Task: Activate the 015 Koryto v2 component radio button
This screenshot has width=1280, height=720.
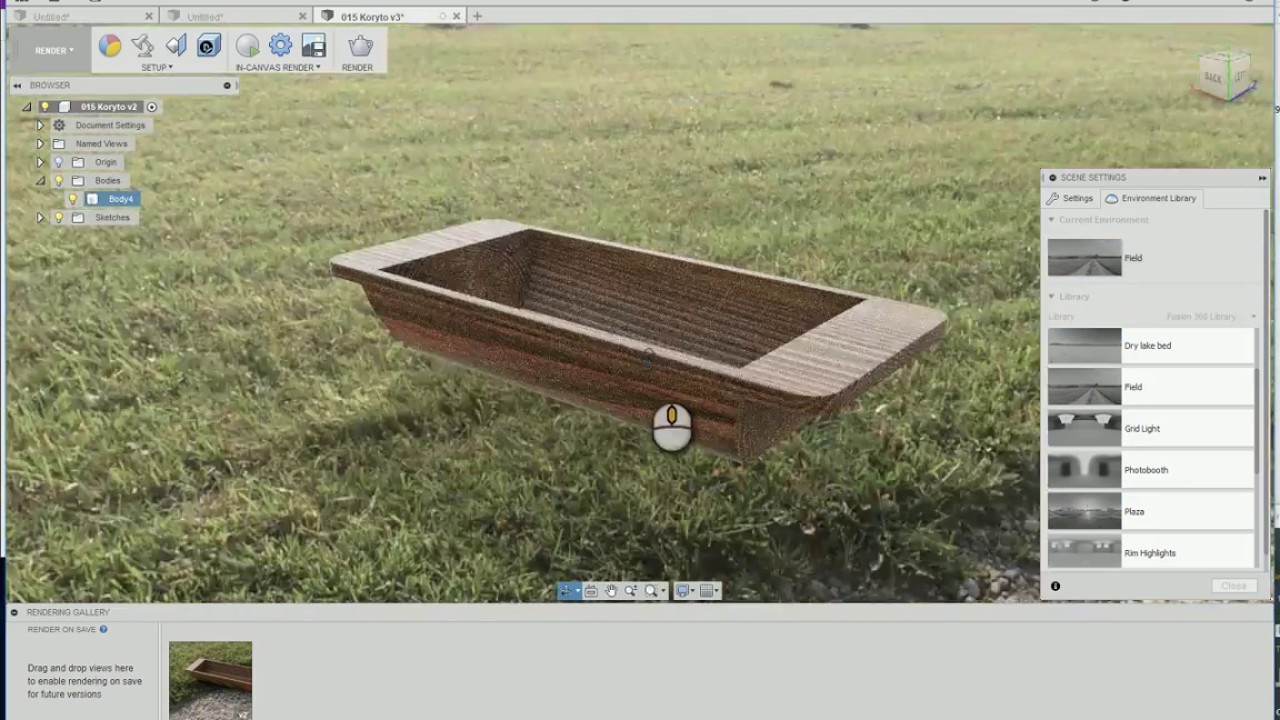Action: (152, 107)
